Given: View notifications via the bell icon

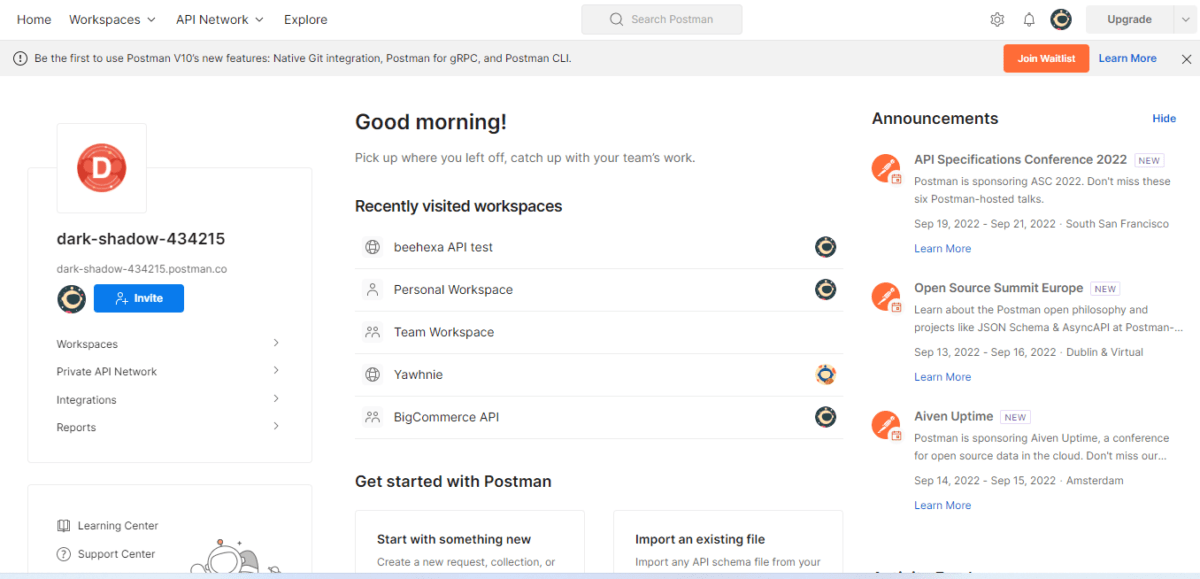Looking at the screenshot, I should click(1029, 19).
